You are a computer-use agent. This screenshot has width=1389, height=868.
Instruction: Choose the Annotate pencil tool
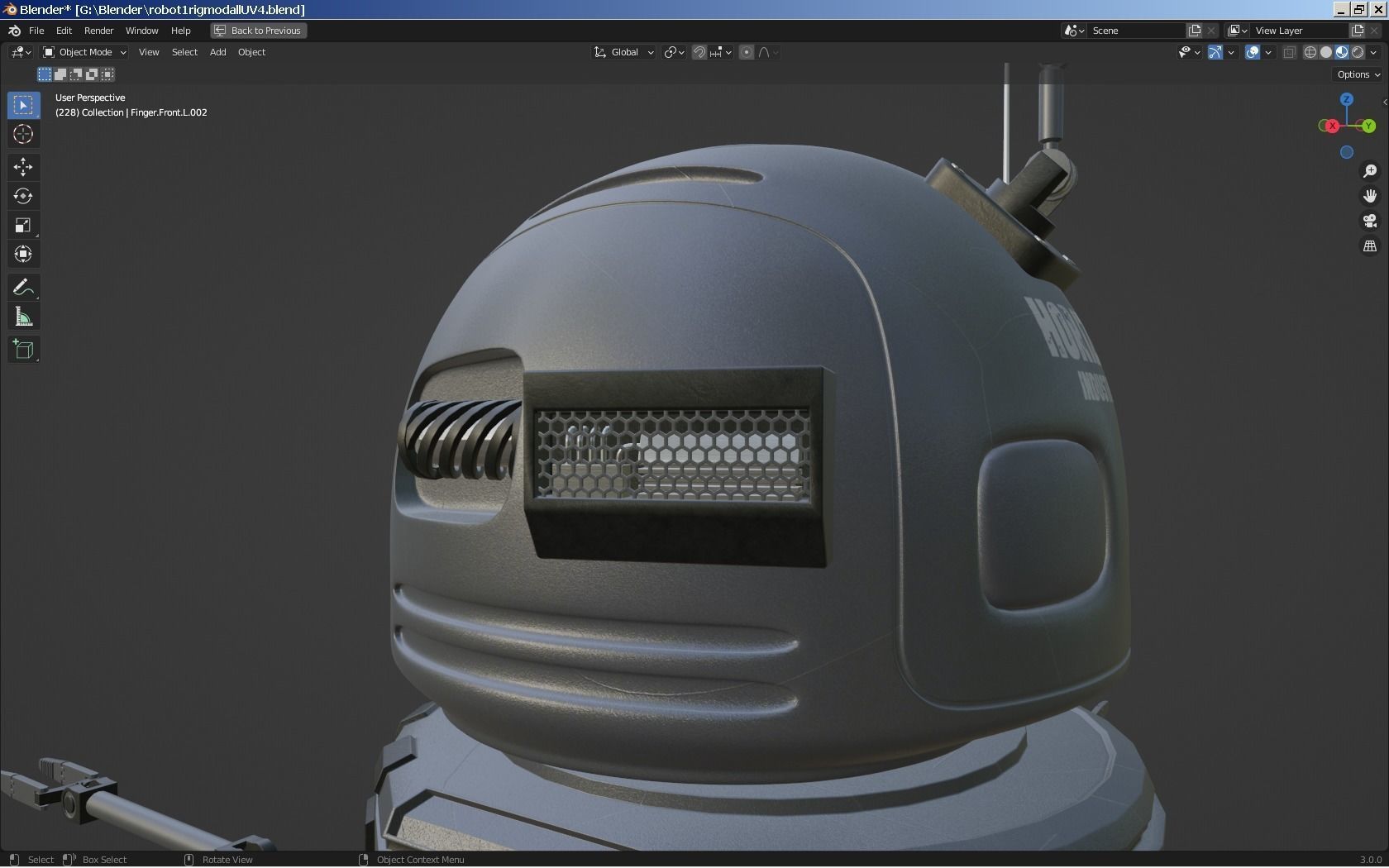(23, 288)
